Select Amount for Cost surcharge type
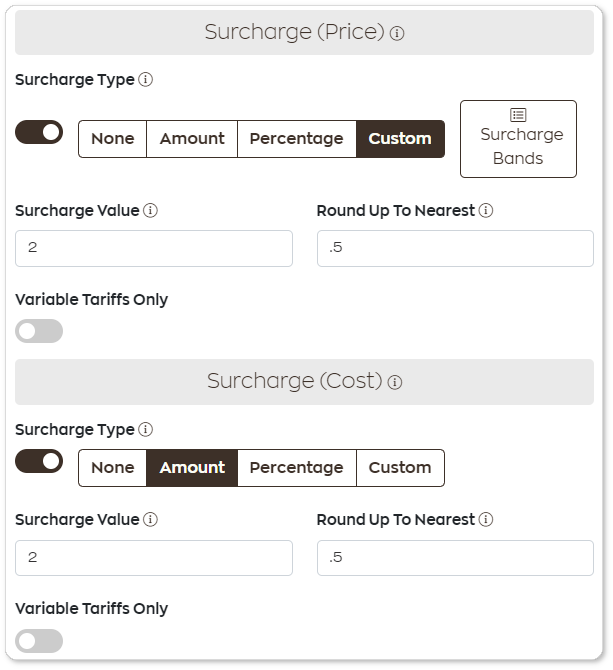The height and width of the screenshot is (670, 613). [192, 467]
